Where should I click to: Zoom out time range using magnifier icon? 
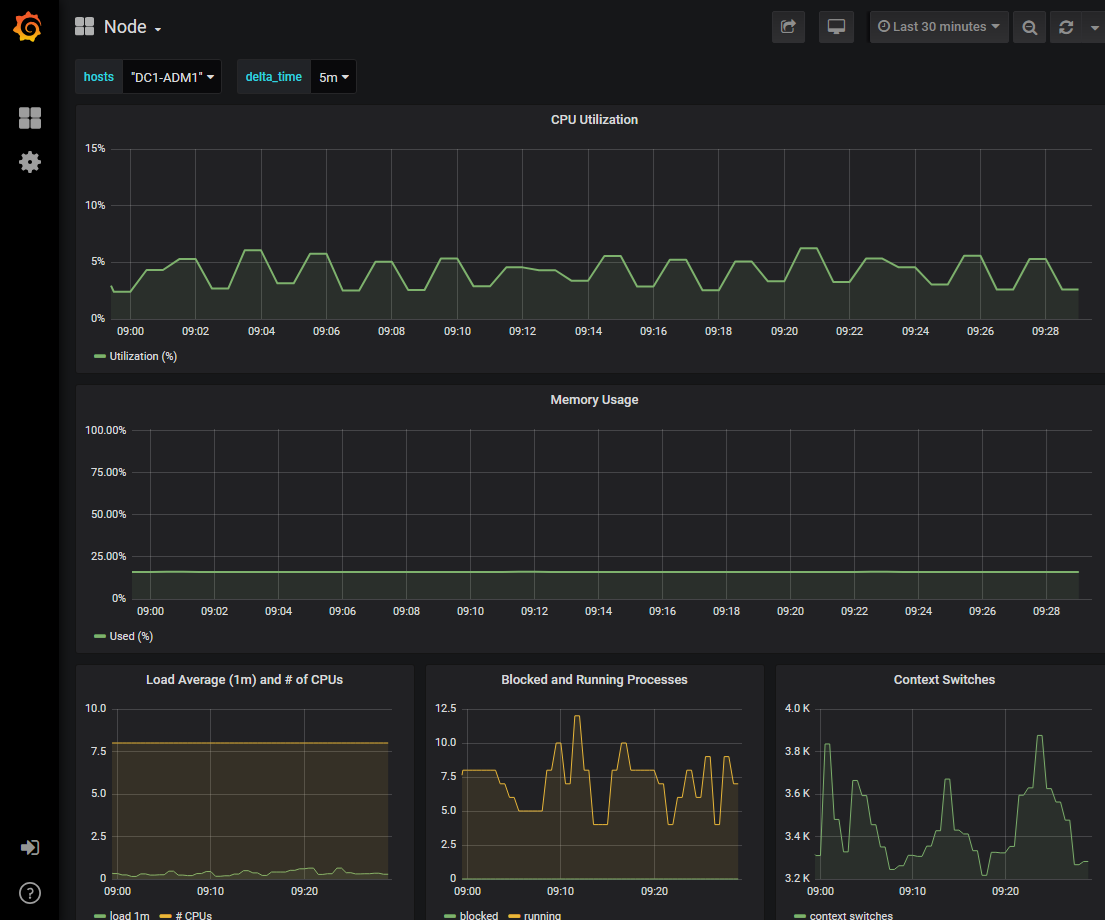tap(1029, 27)
